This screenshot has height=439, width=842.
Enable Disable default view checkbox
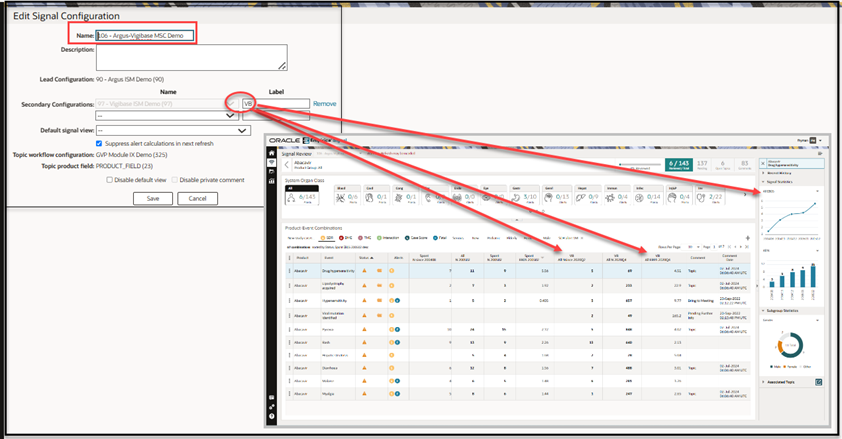click(110, 180)
